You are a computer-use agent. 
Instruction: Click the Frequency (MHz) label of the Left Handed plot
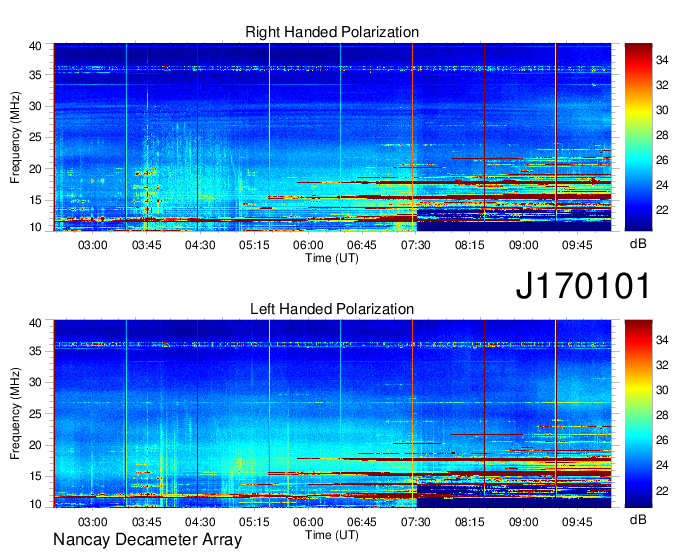click(15, 414)
